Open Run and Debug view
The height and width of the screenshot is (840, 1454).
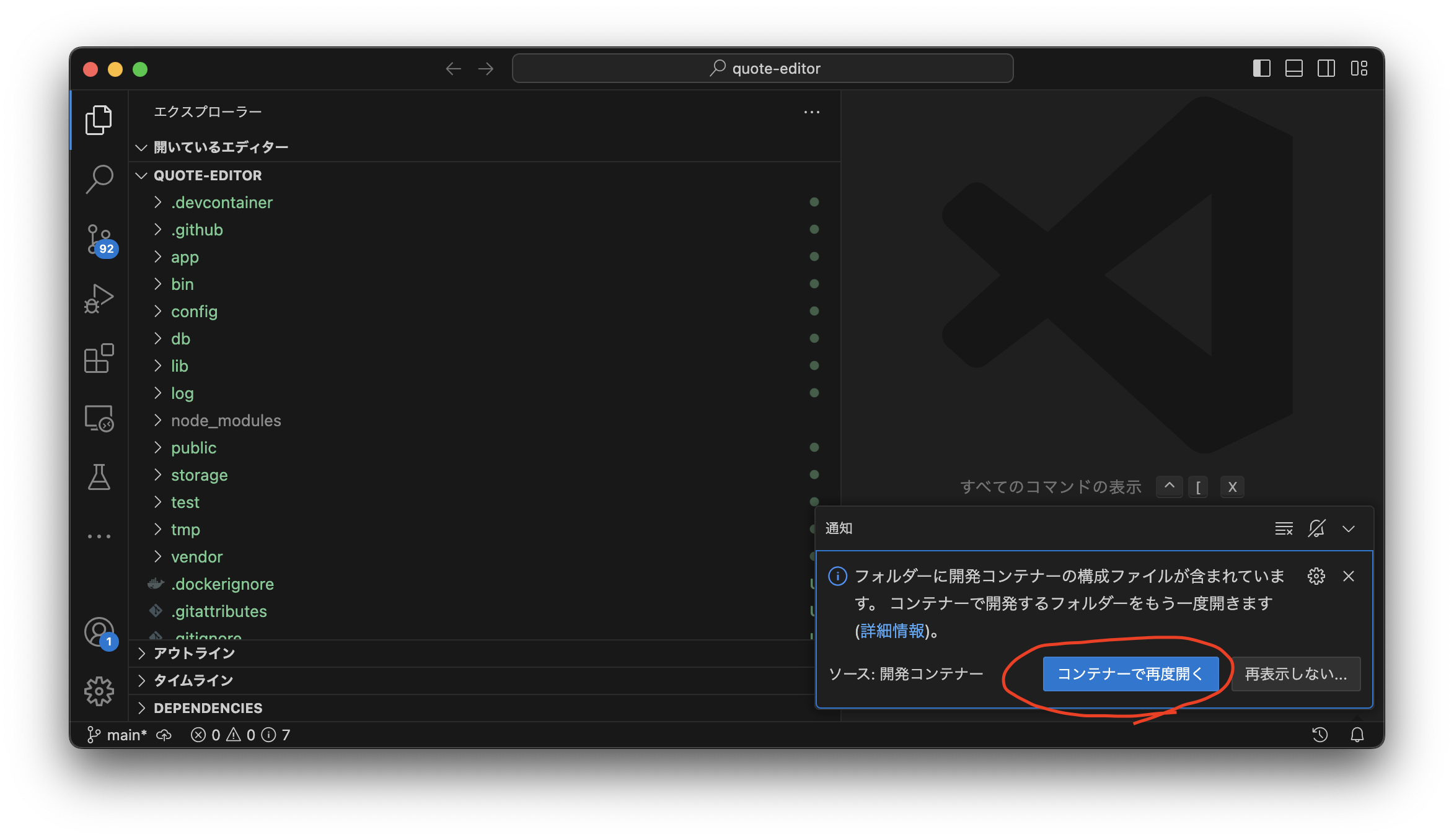(x=99, y=299)
